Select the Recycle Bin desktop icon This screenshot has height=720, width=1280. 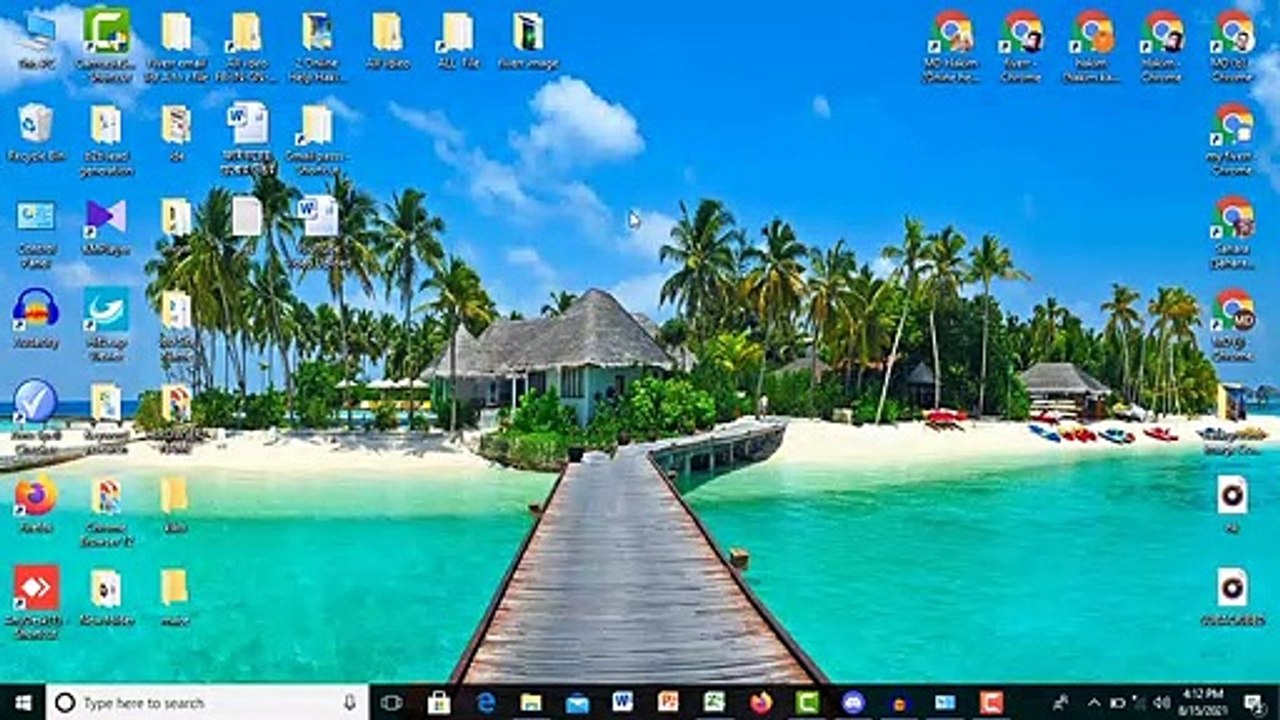click(36, 133)
